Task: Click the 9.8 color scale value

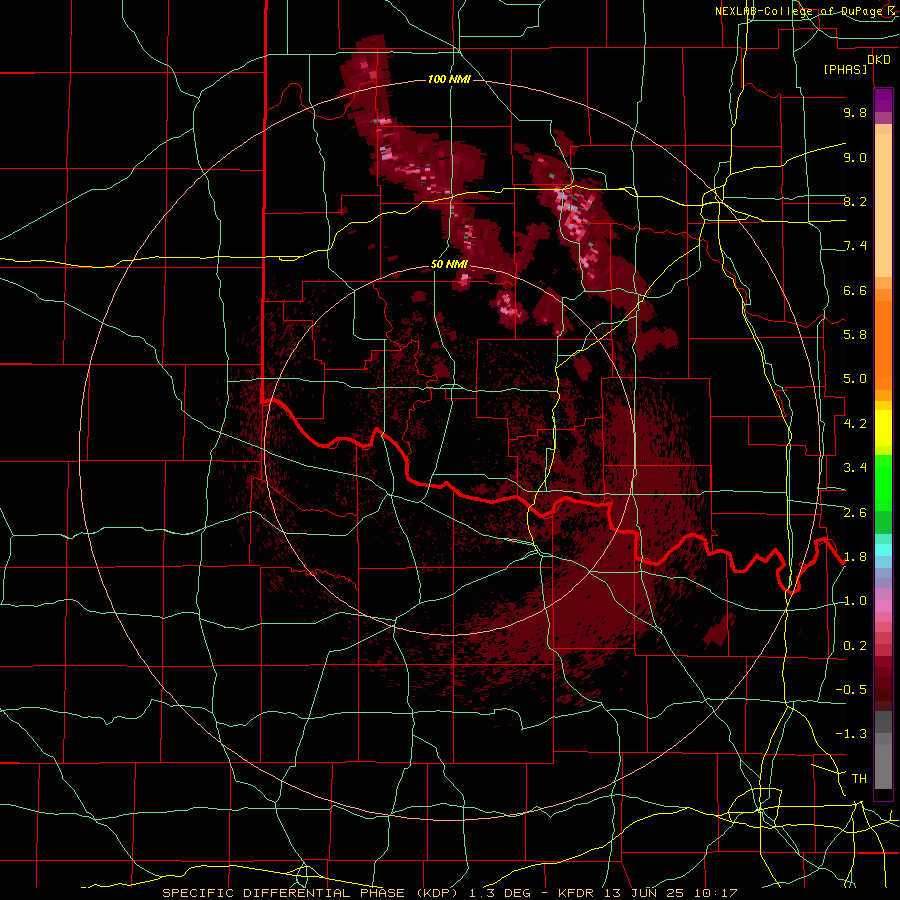Action: point(855,112)
